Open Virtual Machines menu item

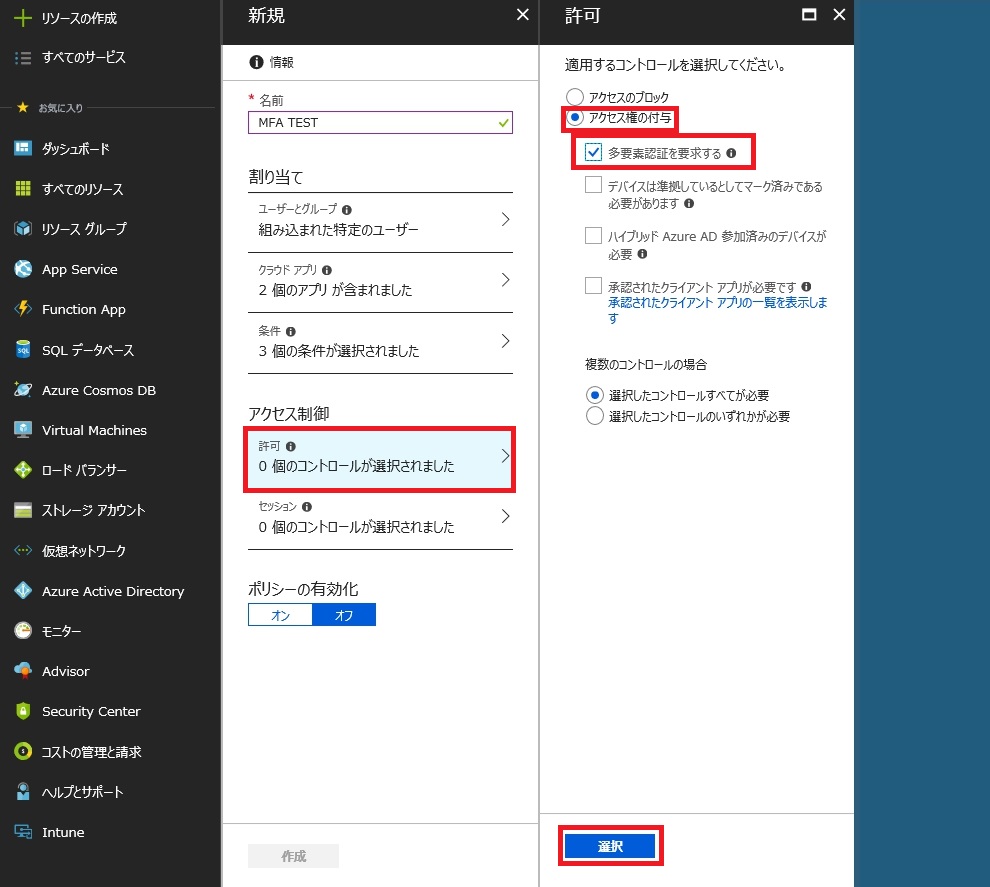coord(94,430)
